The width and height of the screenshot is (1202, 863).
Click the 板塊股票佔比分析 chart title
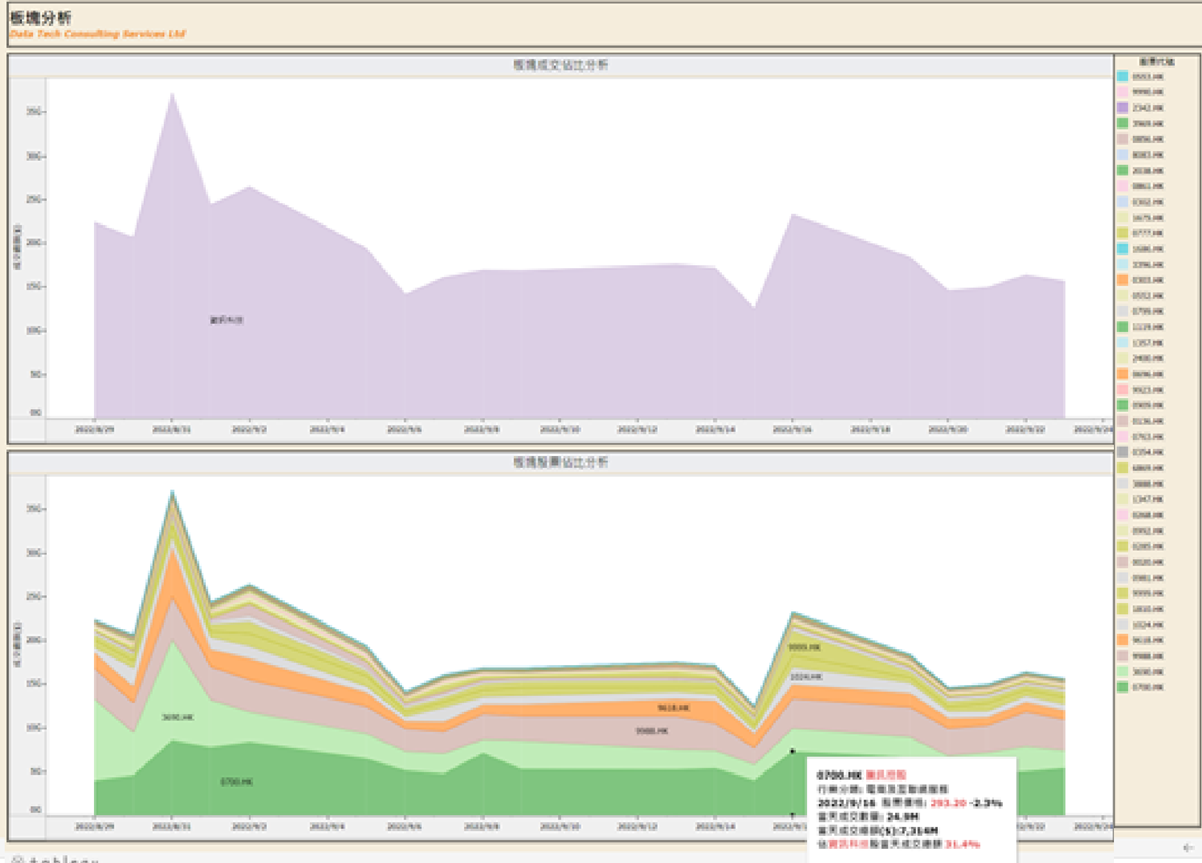click(560, 463)
